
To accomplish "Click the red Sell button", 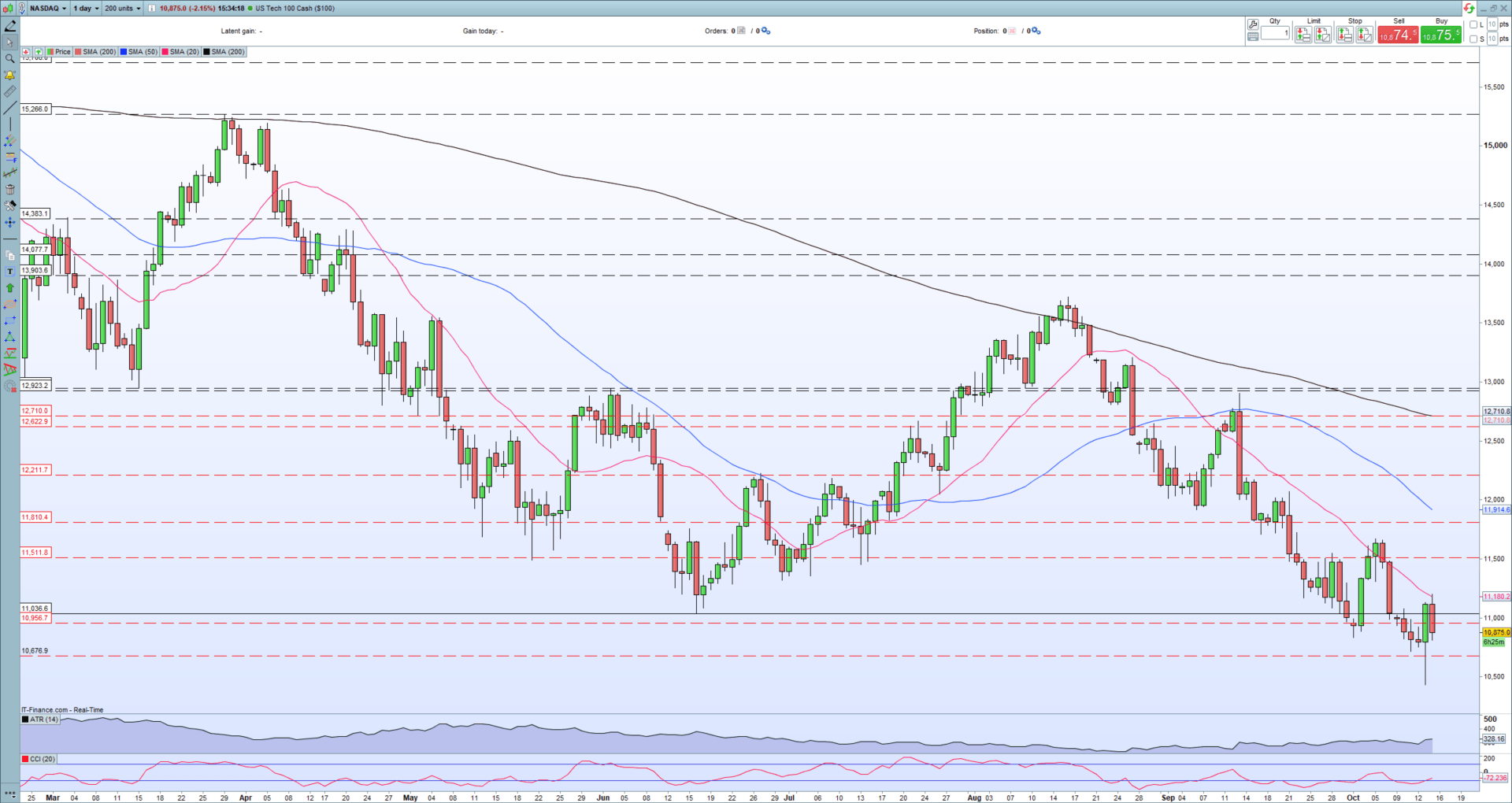I will coord(1399,35).
